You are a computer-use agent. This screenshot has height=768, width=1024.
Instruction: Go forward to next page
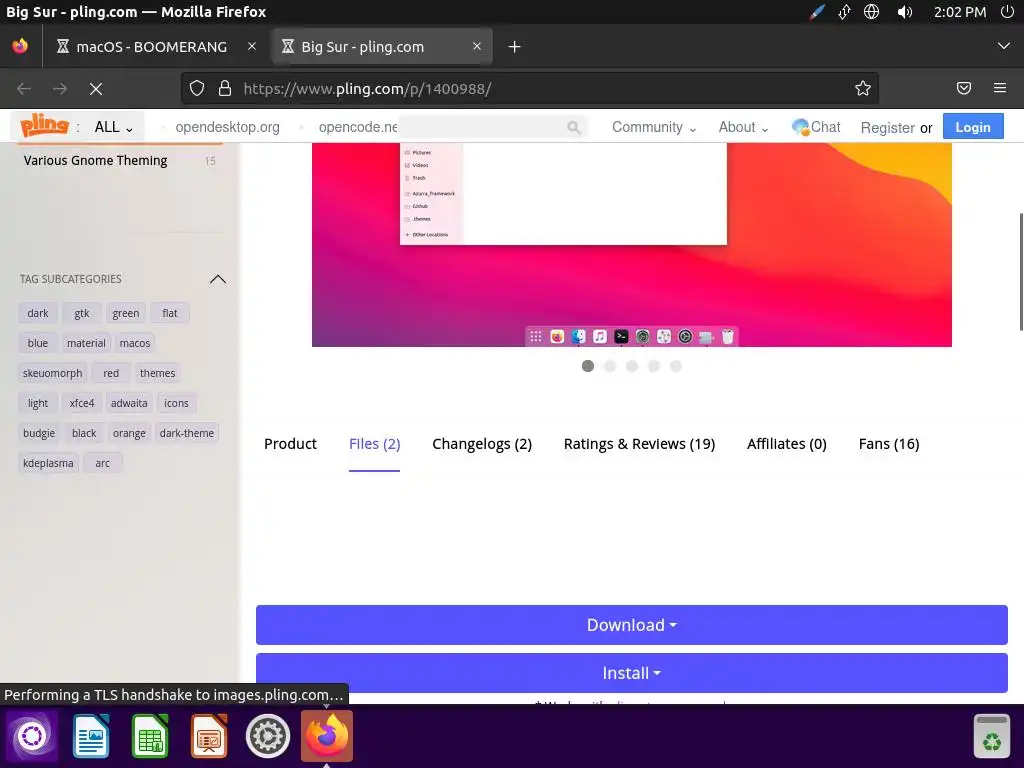(59, 89)
